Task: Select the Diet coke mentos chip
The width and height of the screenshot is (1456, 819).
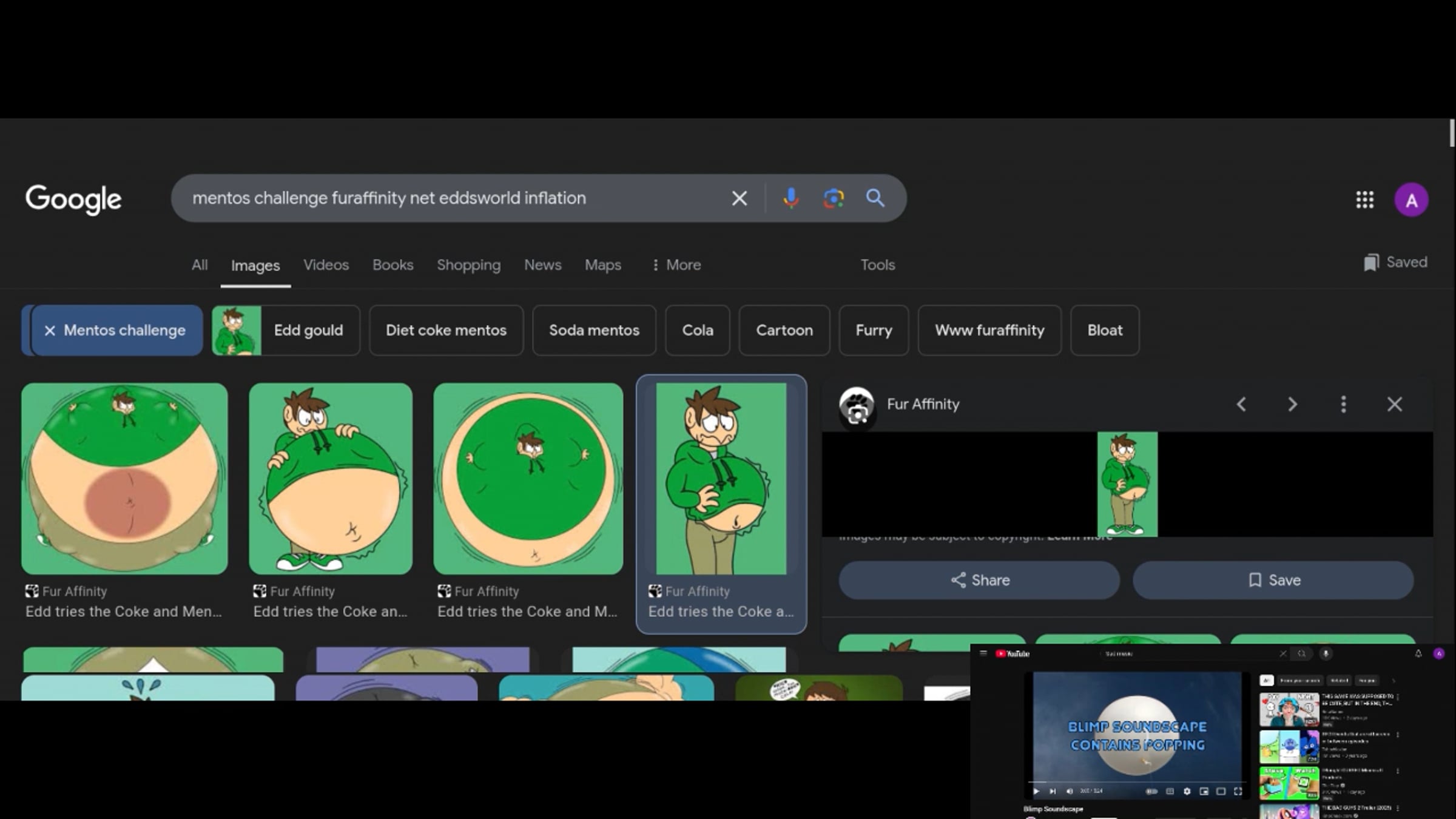Action: tap(446, 330)
